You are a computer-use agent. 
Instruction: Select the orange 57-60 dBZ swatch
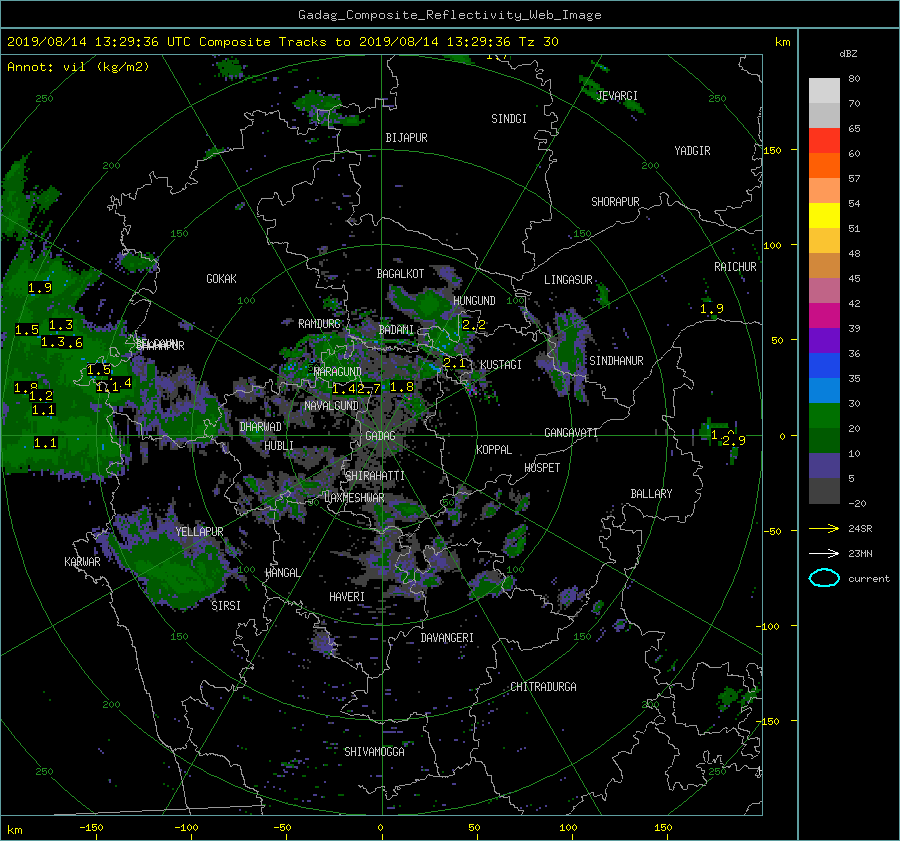click(824, 165)
